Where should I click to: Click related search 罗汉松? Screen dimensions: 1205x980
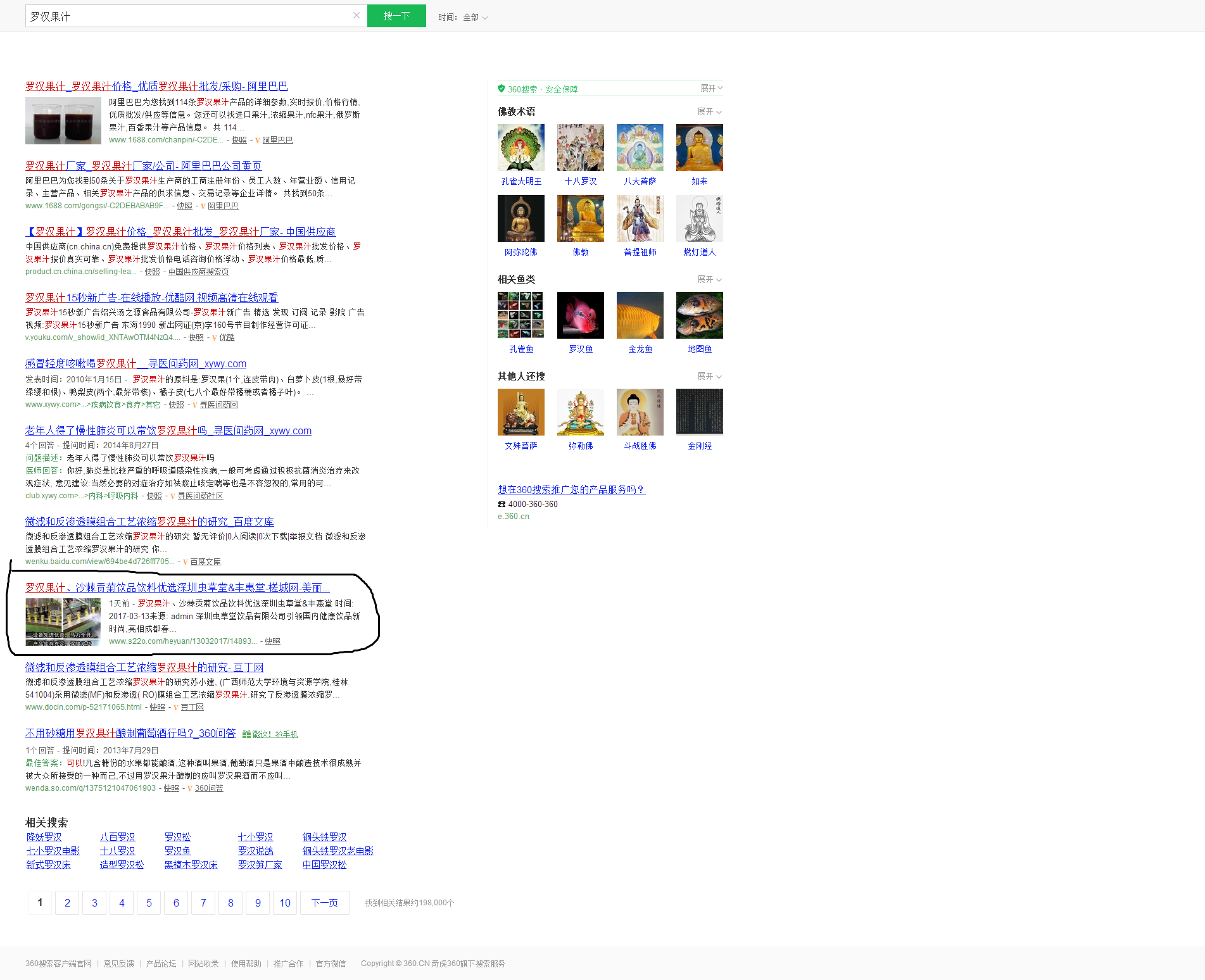click(177, 837)
